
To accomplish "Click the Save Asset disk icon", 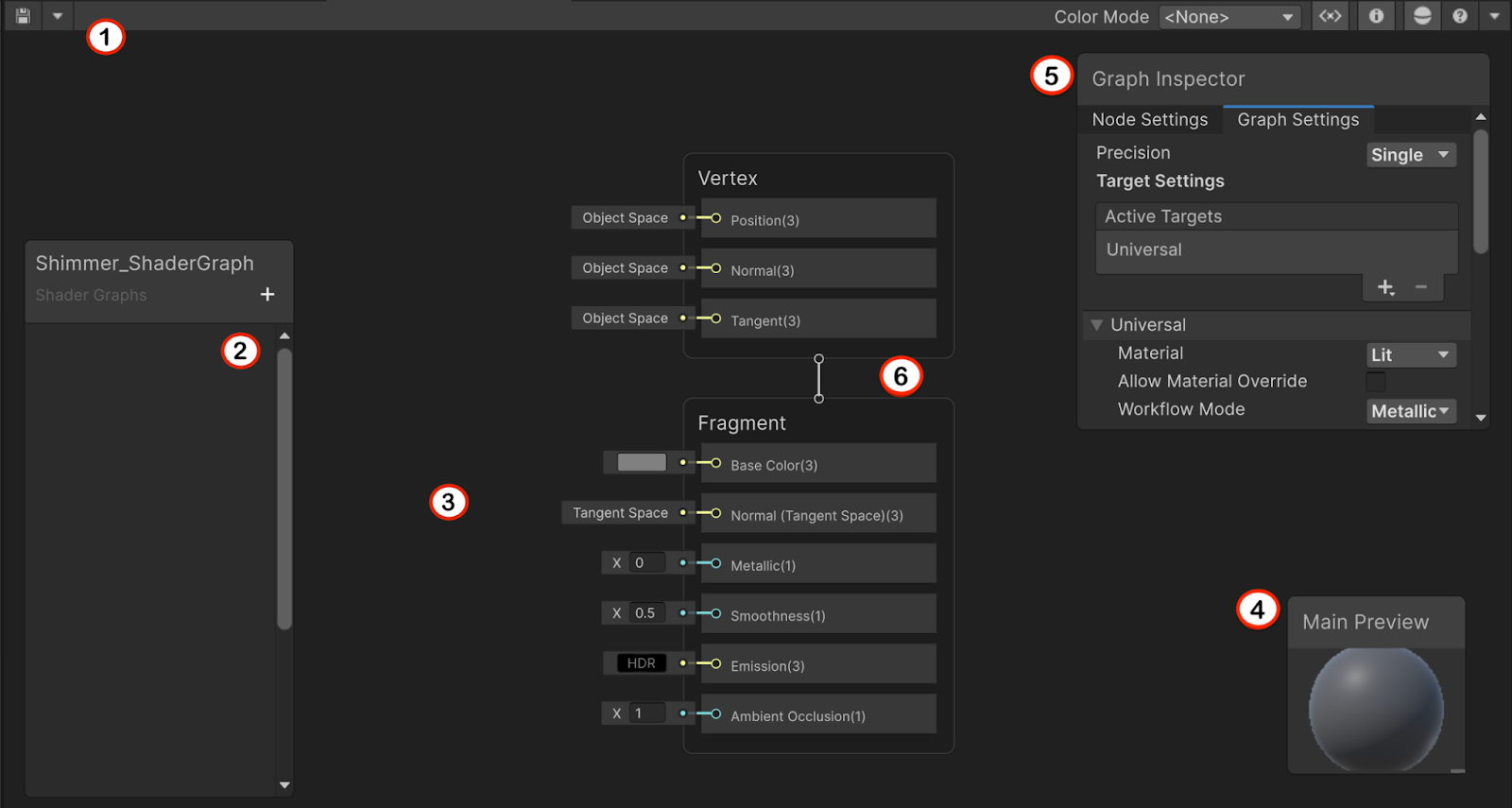I will [23, 16].
